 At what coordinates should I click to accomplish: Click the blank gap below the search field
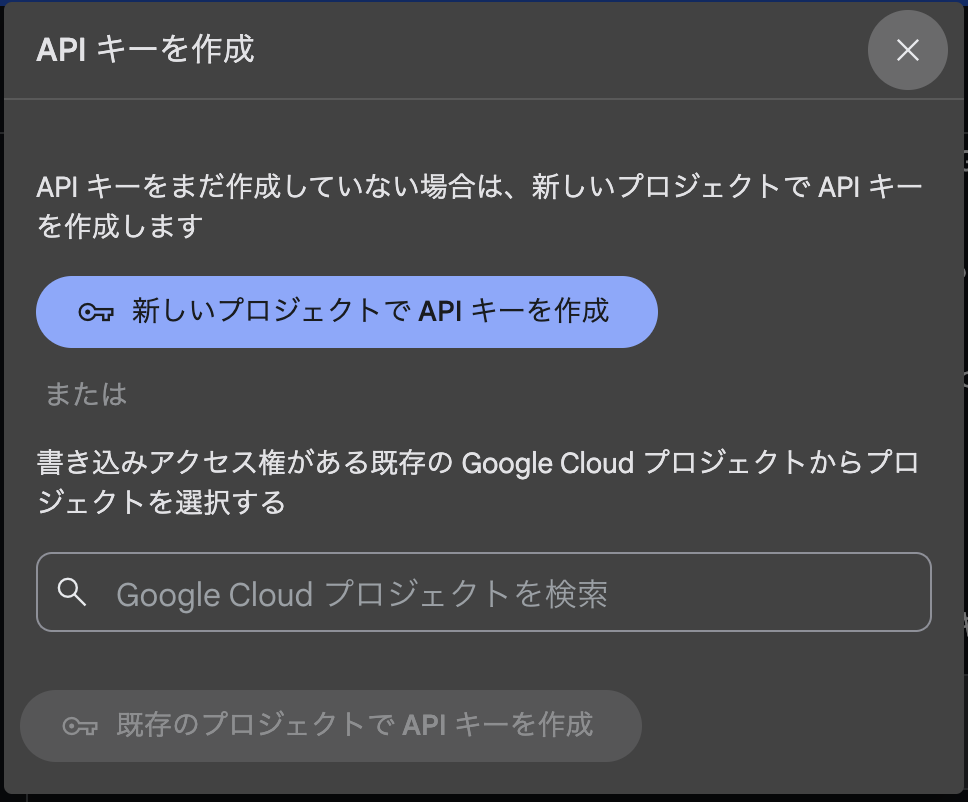(x=484, y=661)
